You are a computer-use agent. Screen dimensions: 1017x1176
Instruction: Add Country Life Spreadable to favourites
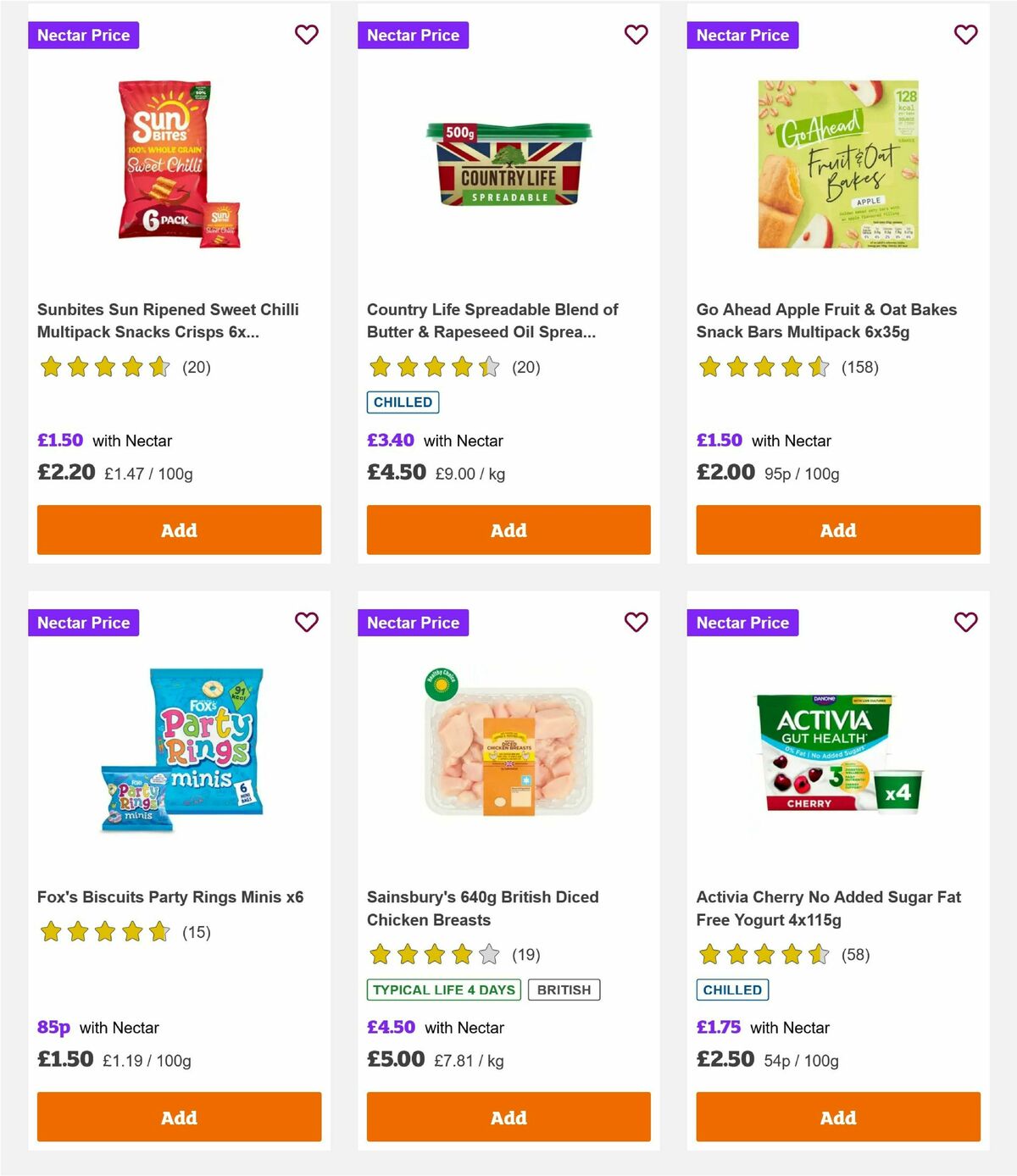click(636, 35)
